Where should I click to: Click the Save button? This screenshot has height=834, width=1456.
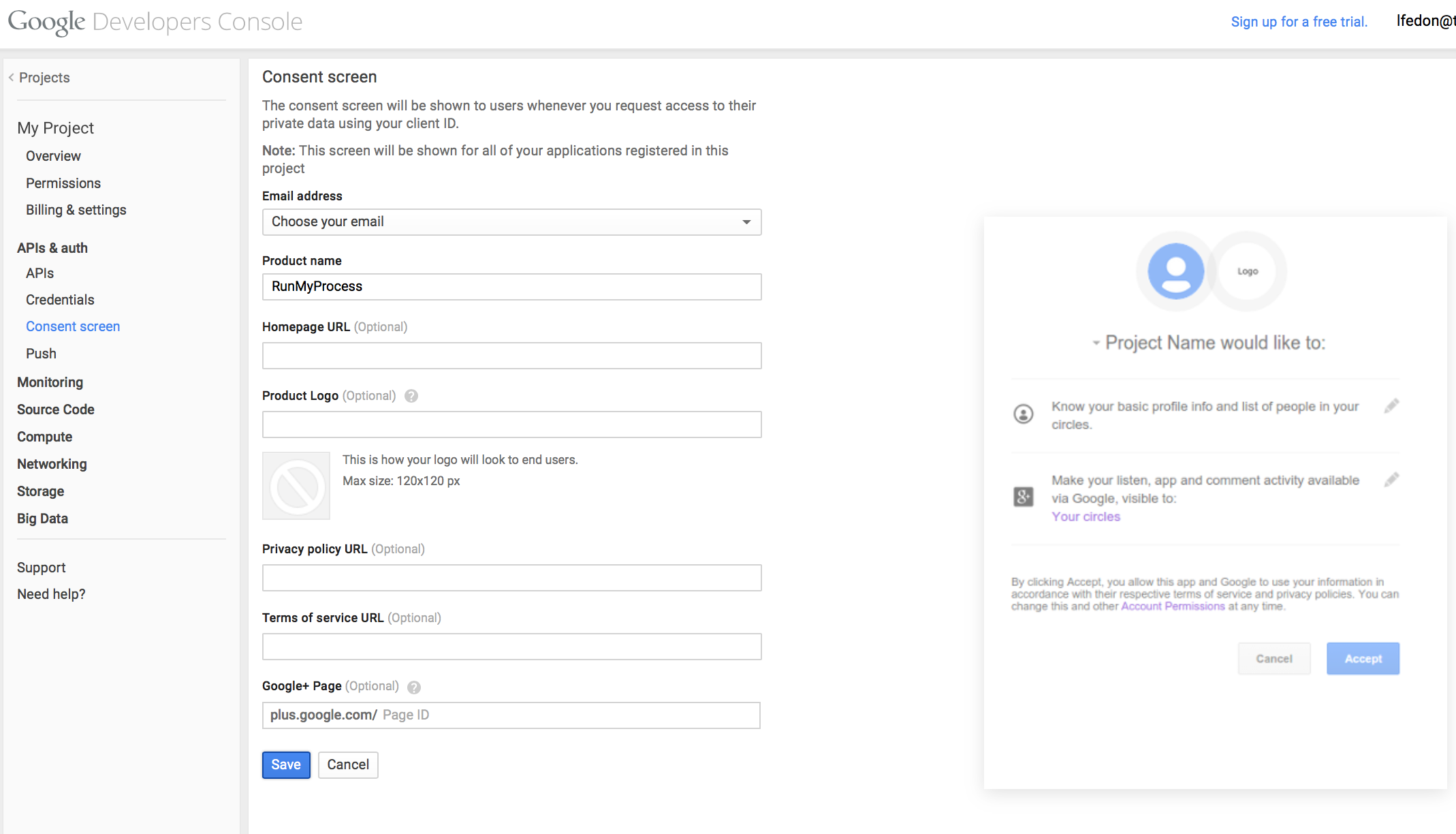point(286,764)
